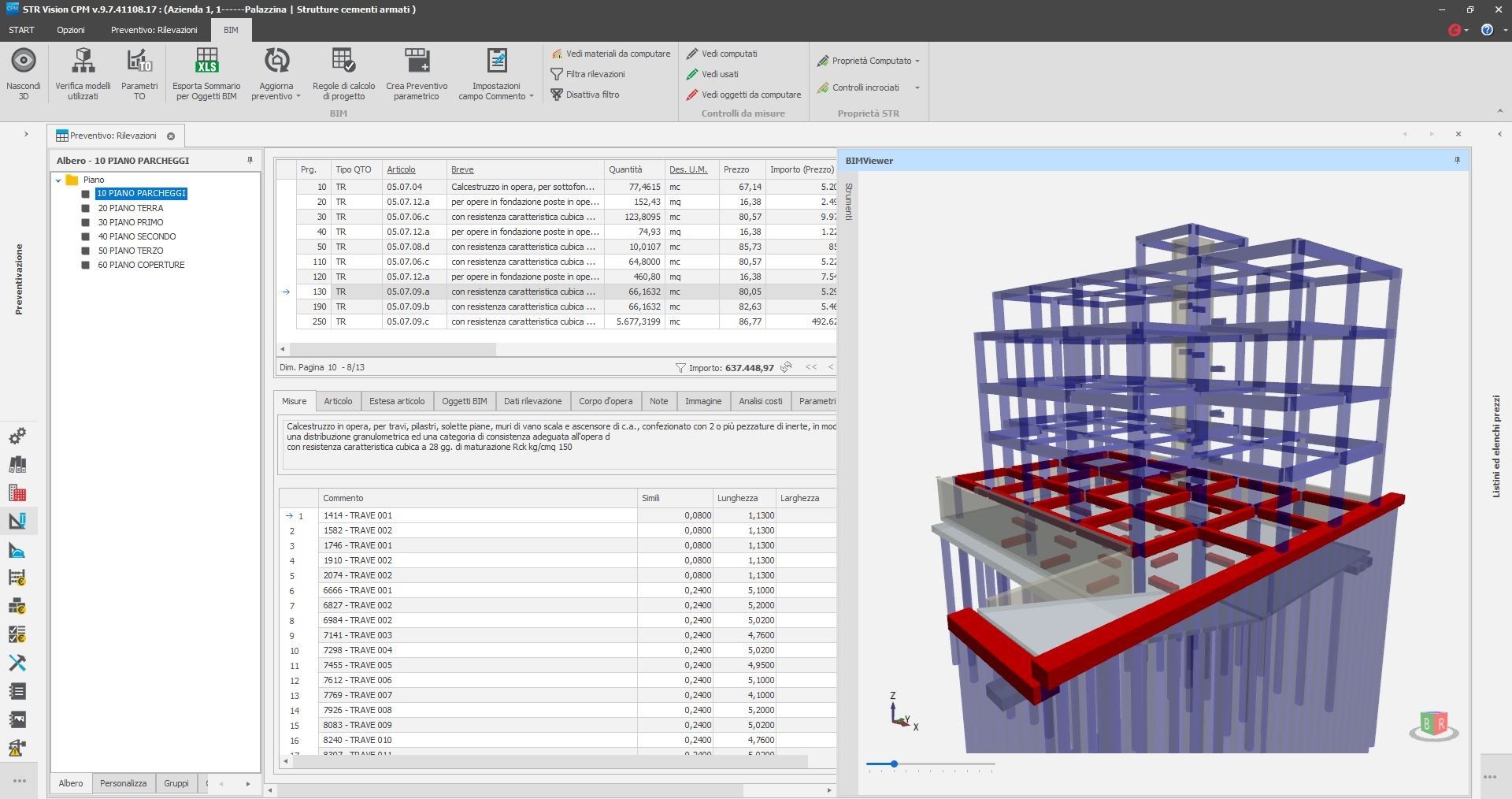Collapse the Piano tree node
The width and height of the screenshot is (1512, 799).
pyautogui.click(x=57, y=180)
